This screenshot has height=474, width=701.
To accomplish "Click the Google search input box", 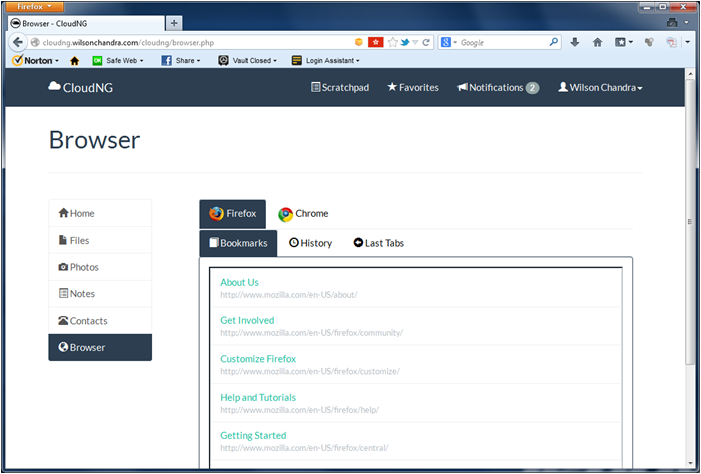I will [503, 42].
